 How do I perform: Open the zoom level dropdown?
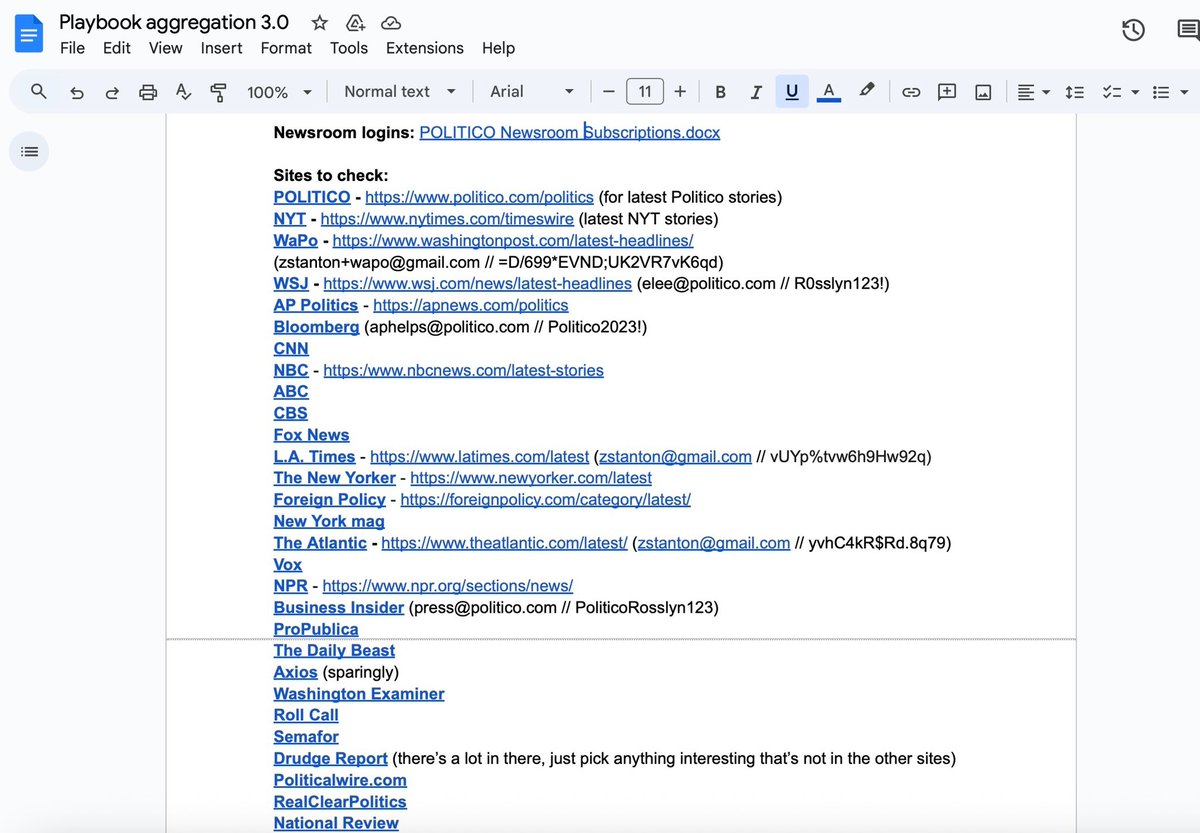(278, 91)
